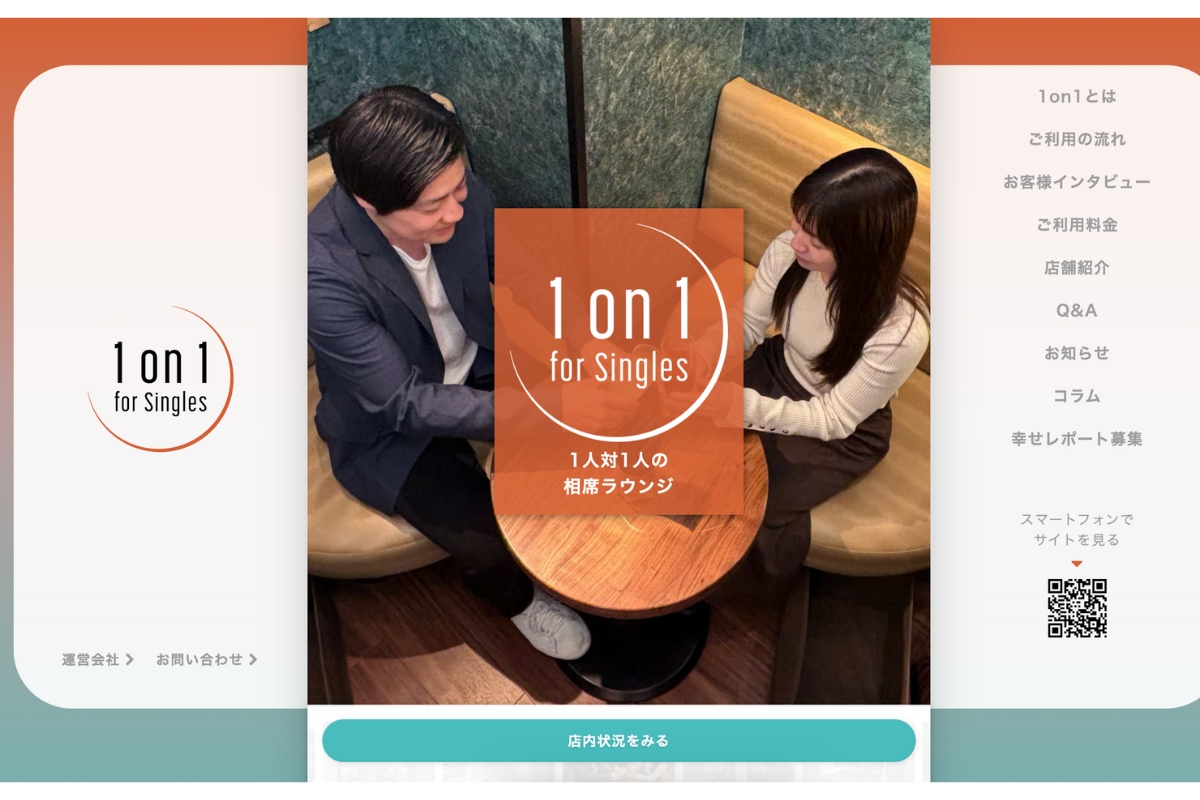Click the 1on1 for Singles sidebar logo
The height and width of the screenshot is (800, 1200).
click(160, 378)
